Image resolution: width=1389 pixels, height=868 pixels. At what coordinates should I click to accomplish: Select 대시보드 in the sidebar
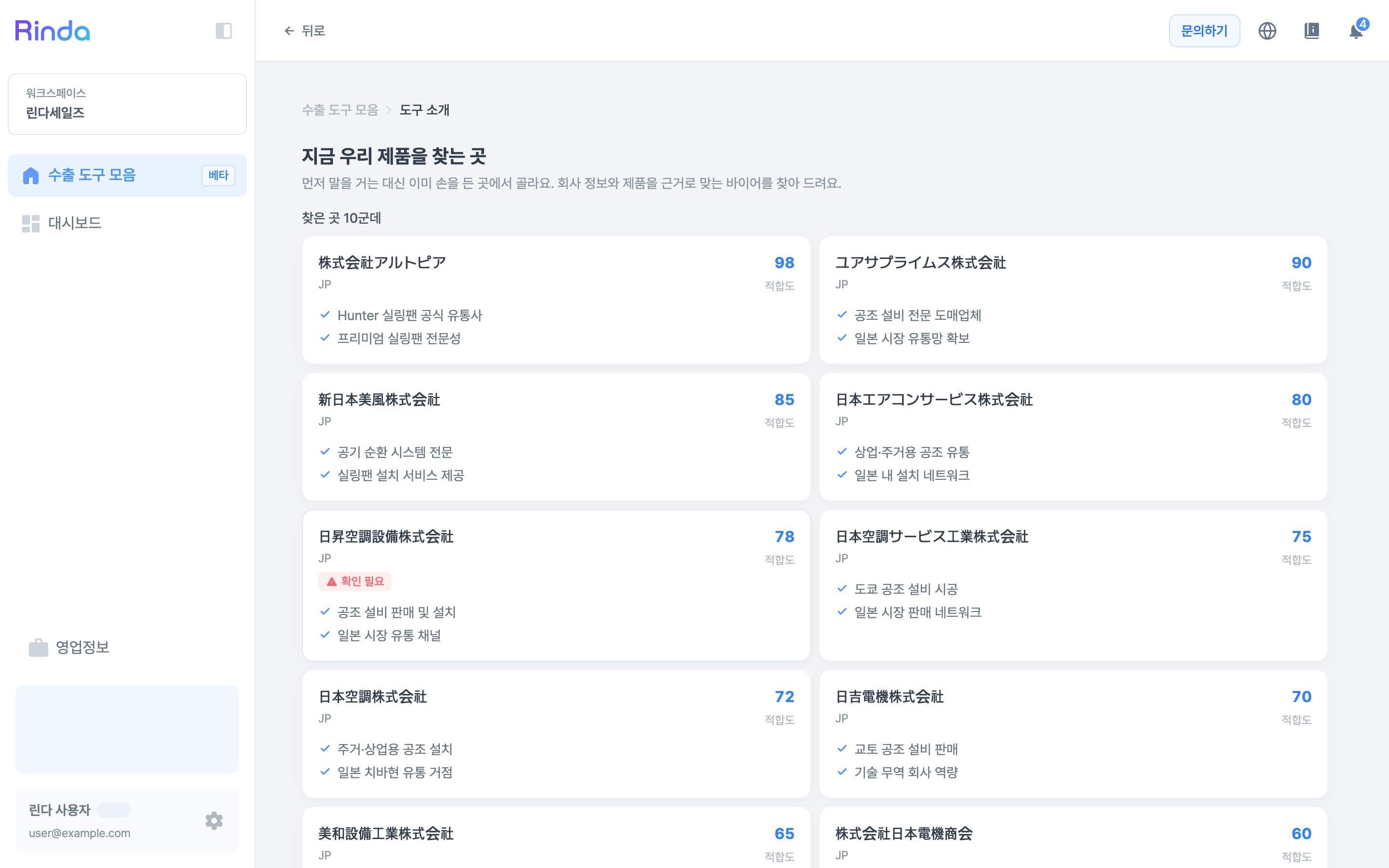[x=127, y=223]
